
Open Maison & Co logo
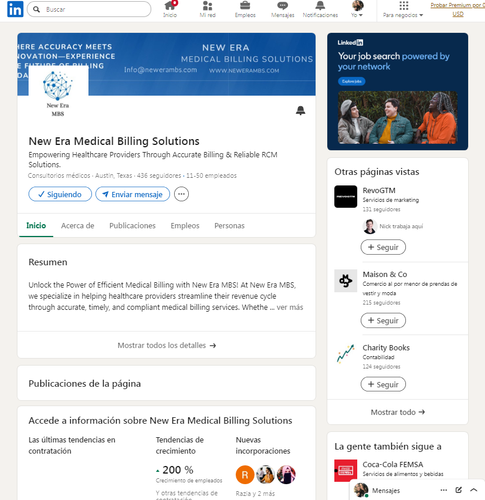[x=346, y=281]
